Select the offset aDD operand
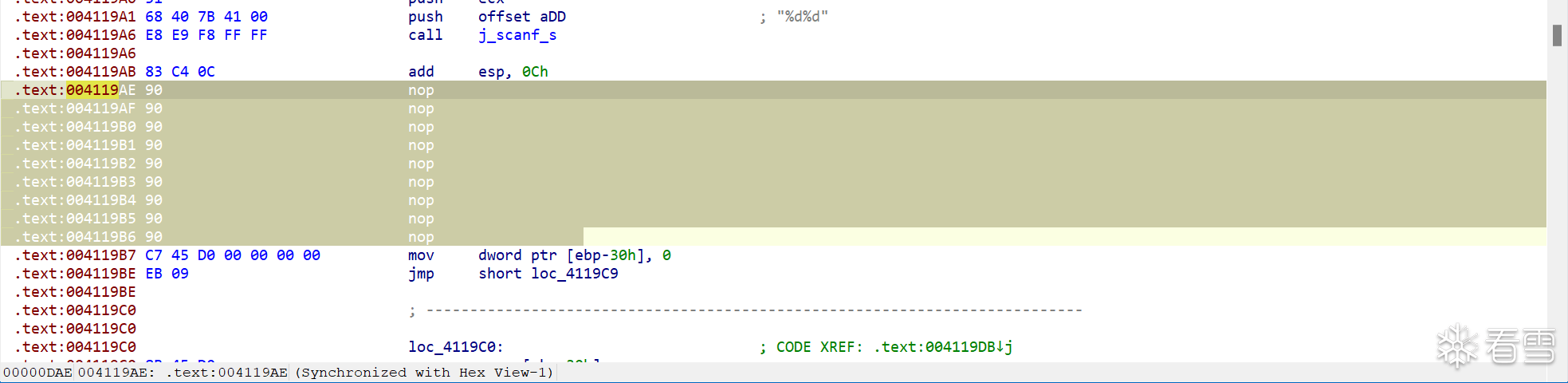This screenshot has width=1568, height=383. (522, 17)
